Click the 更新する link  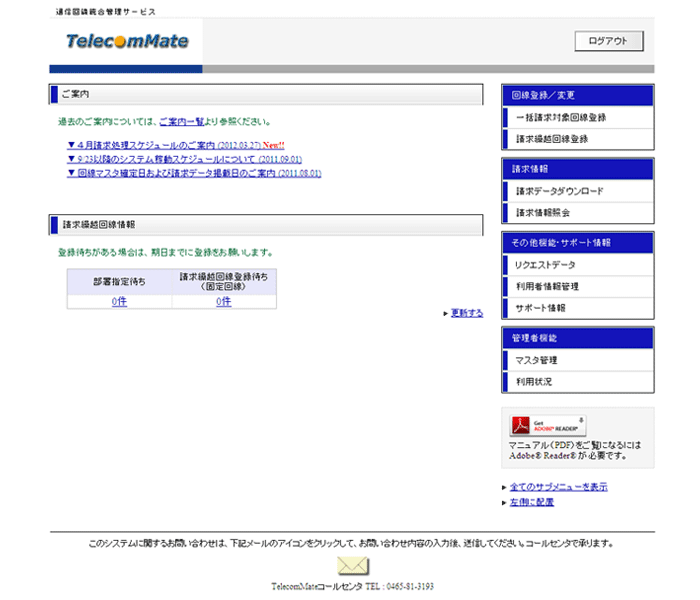point(467,313)
